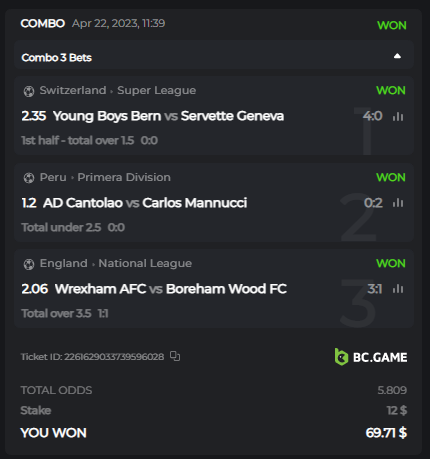430x459 pixels.
Task: Select the Switzerland Super League label
Action: tap(118, 90)
